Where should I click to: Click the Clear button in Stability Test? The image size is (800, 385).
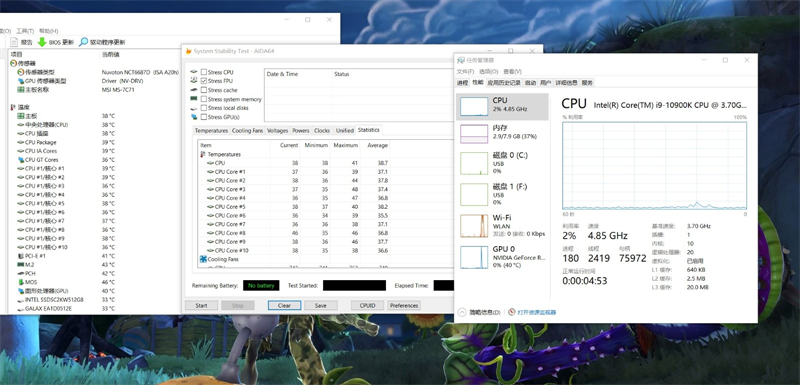[x=284, y=305]
